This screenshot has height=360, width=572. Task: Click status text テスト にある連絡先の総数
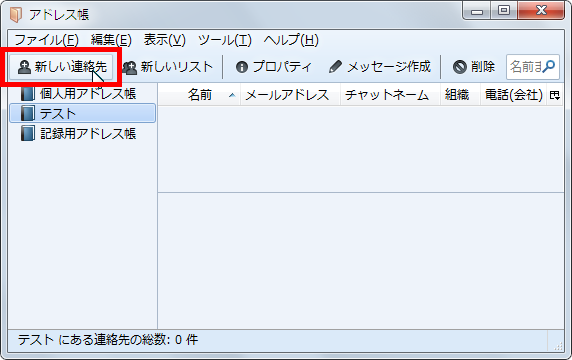pos(108,340)
